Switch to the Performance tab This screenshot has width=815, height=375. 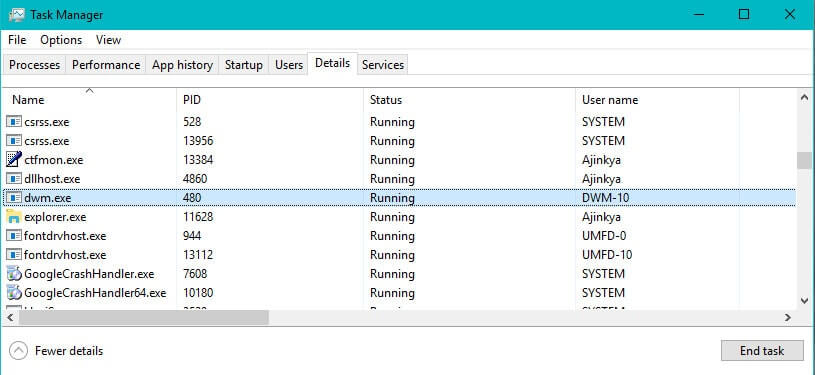click(106, 65)
